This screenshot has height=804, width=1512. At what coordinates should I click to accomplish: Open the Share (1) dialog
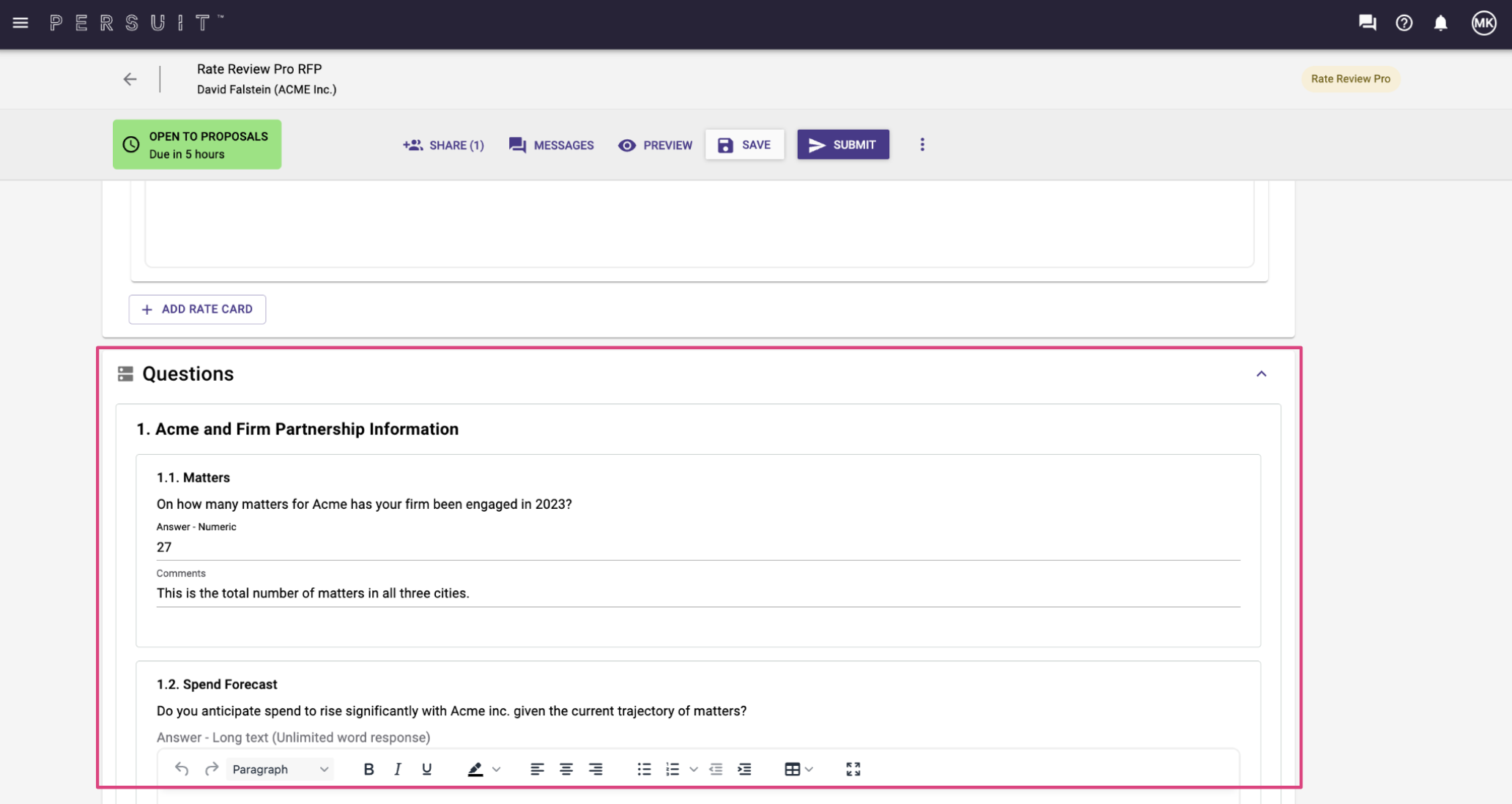[443, 145]
